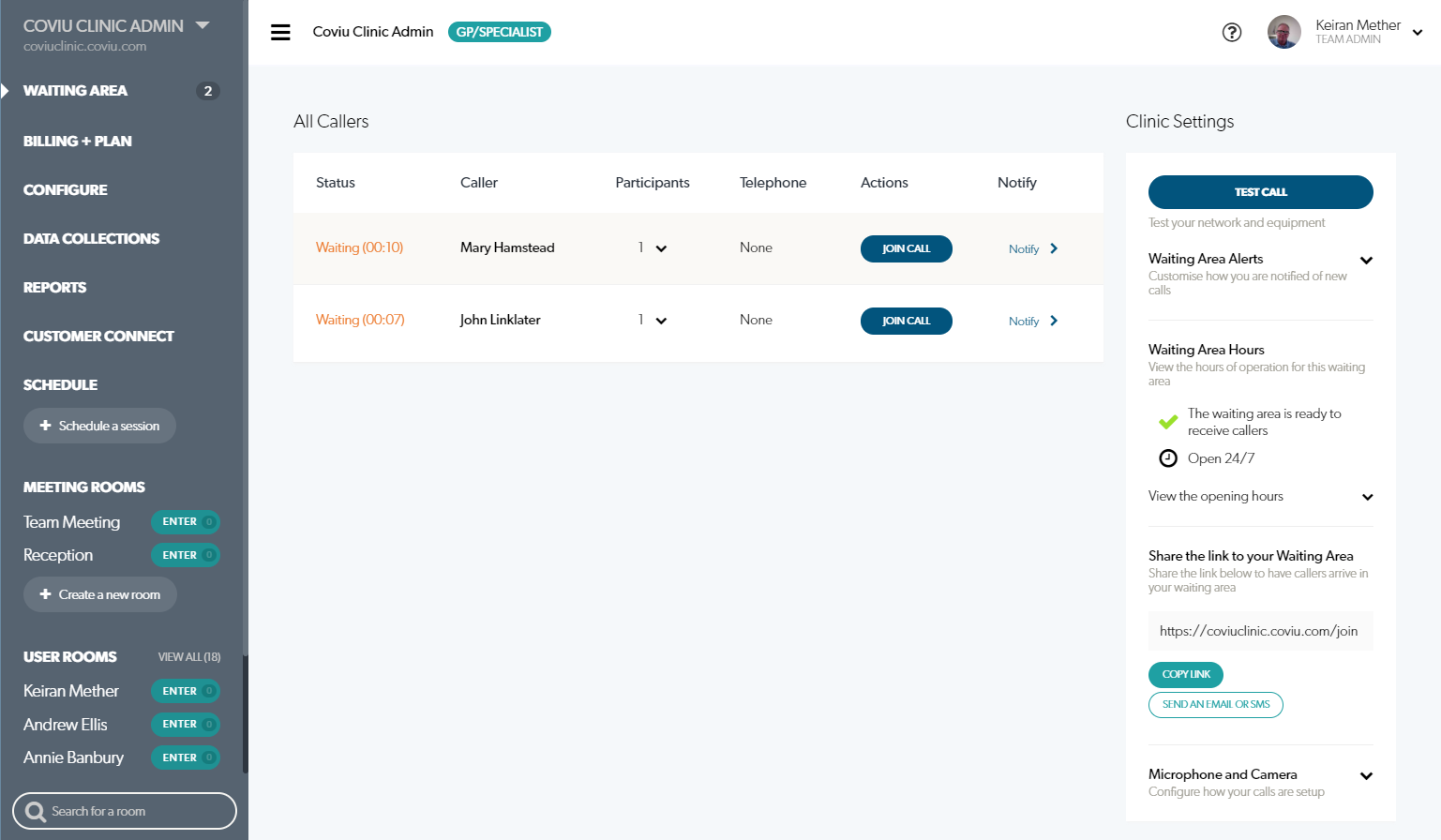Viewport: 1441px width, 840px height.
Task: Open the user account dropdown arrow
Action: [x=1418, y=33]
